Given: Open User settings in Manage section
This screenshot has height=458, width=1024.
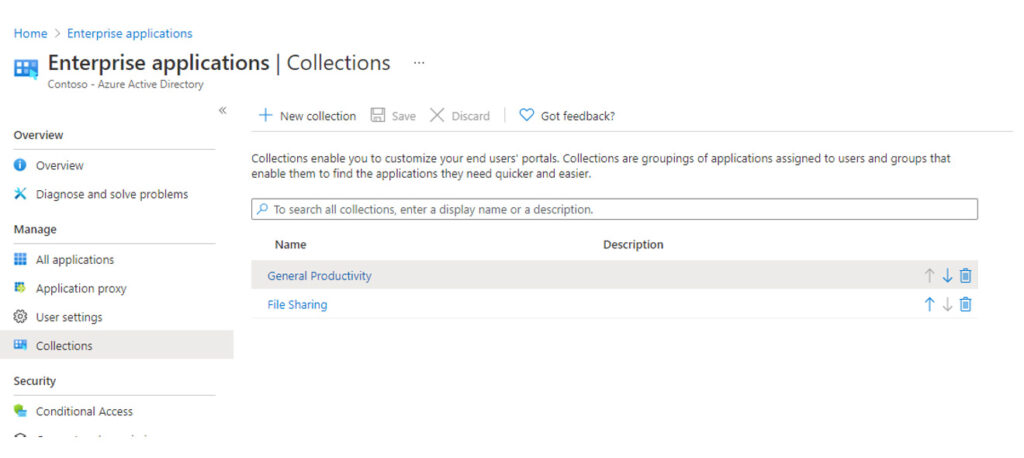Looking at the screenshot, I should (68, 317).
